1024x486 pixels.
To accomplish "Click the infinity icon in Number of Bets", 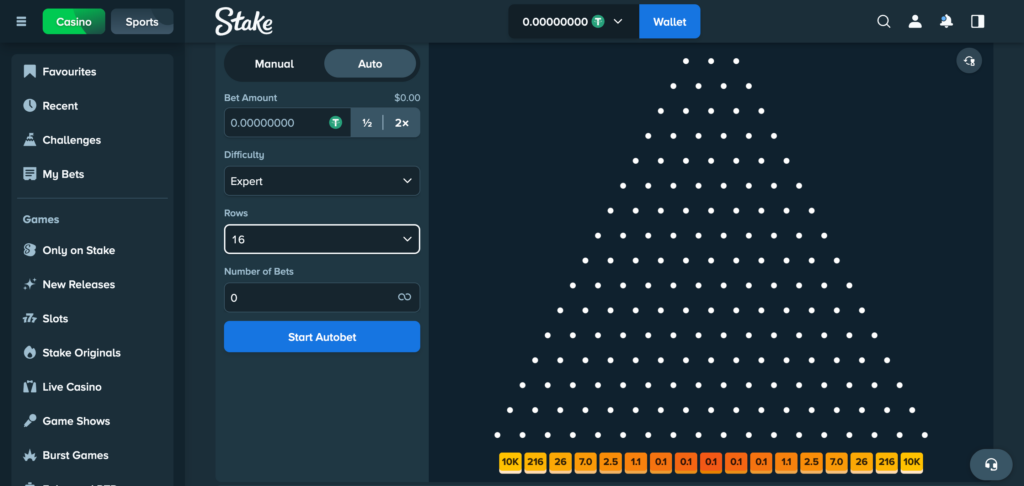I will click(404, 297).
